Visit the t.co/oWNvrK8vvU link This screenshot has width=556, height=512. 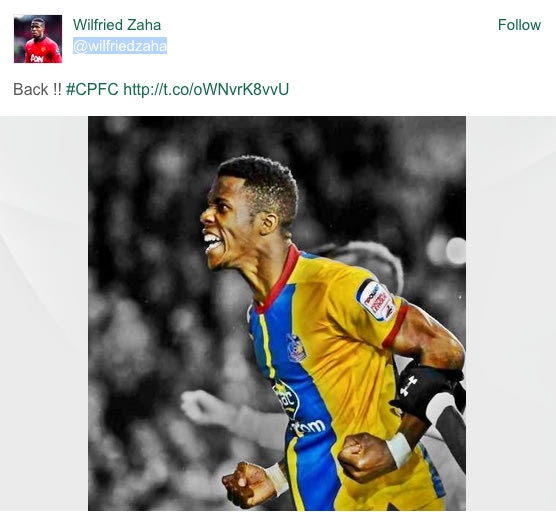206,89
